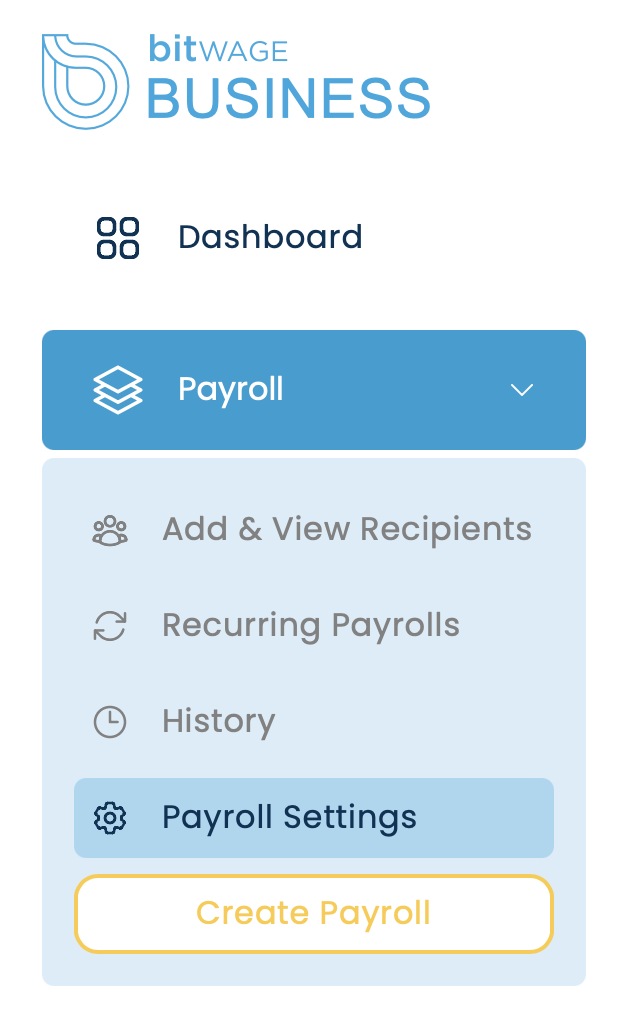The width and height of the screenshot is (624, 1026).
Task: Go to Recurring Payrolls
Action: tap(310, 626)
